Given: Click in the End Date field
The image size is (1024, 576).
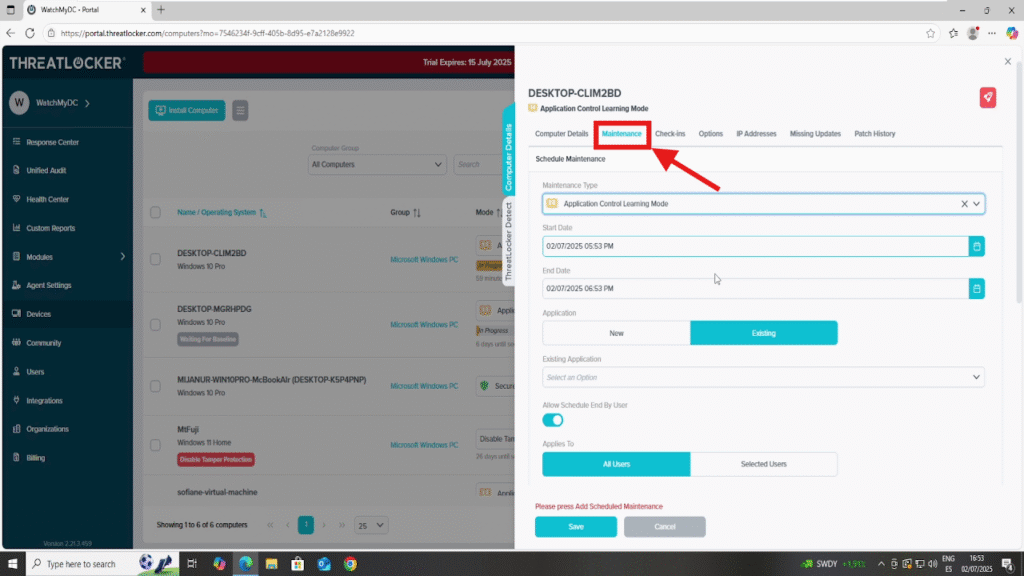Looking at the screenshot, I should (x=756, y=289).
